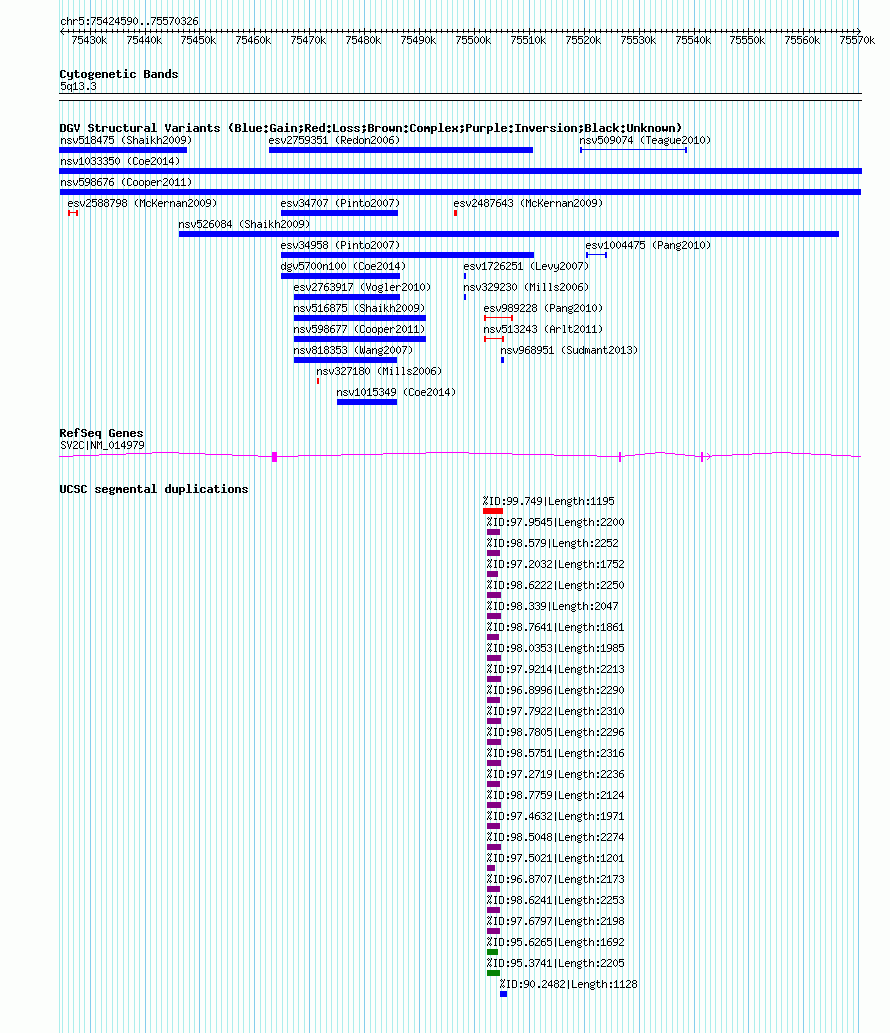Click the nsv1015349 (Coe2014) variant label

397,393
